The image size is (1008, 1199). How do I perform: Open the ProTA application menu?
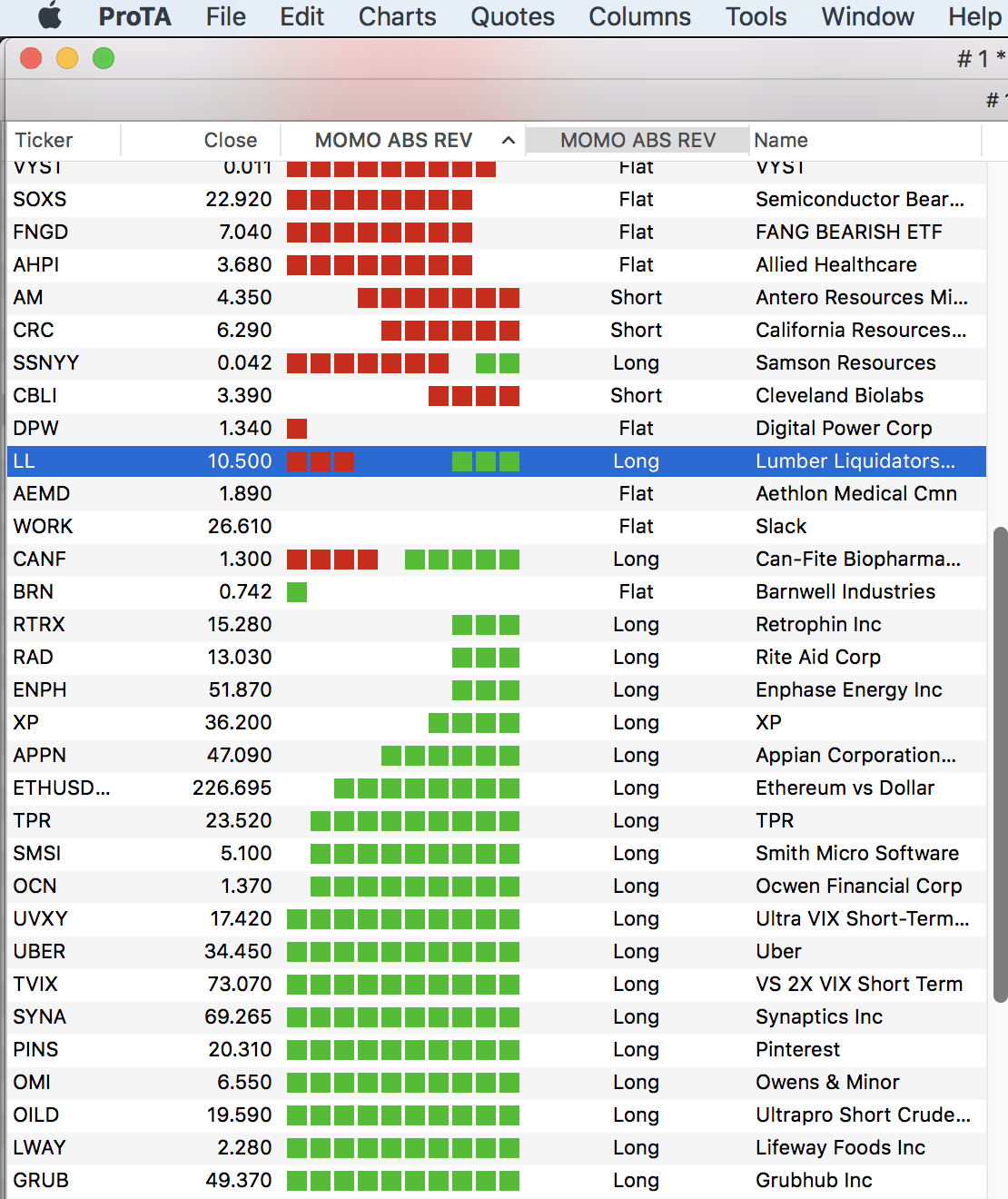pyautogui.click(x=134, y=16)
